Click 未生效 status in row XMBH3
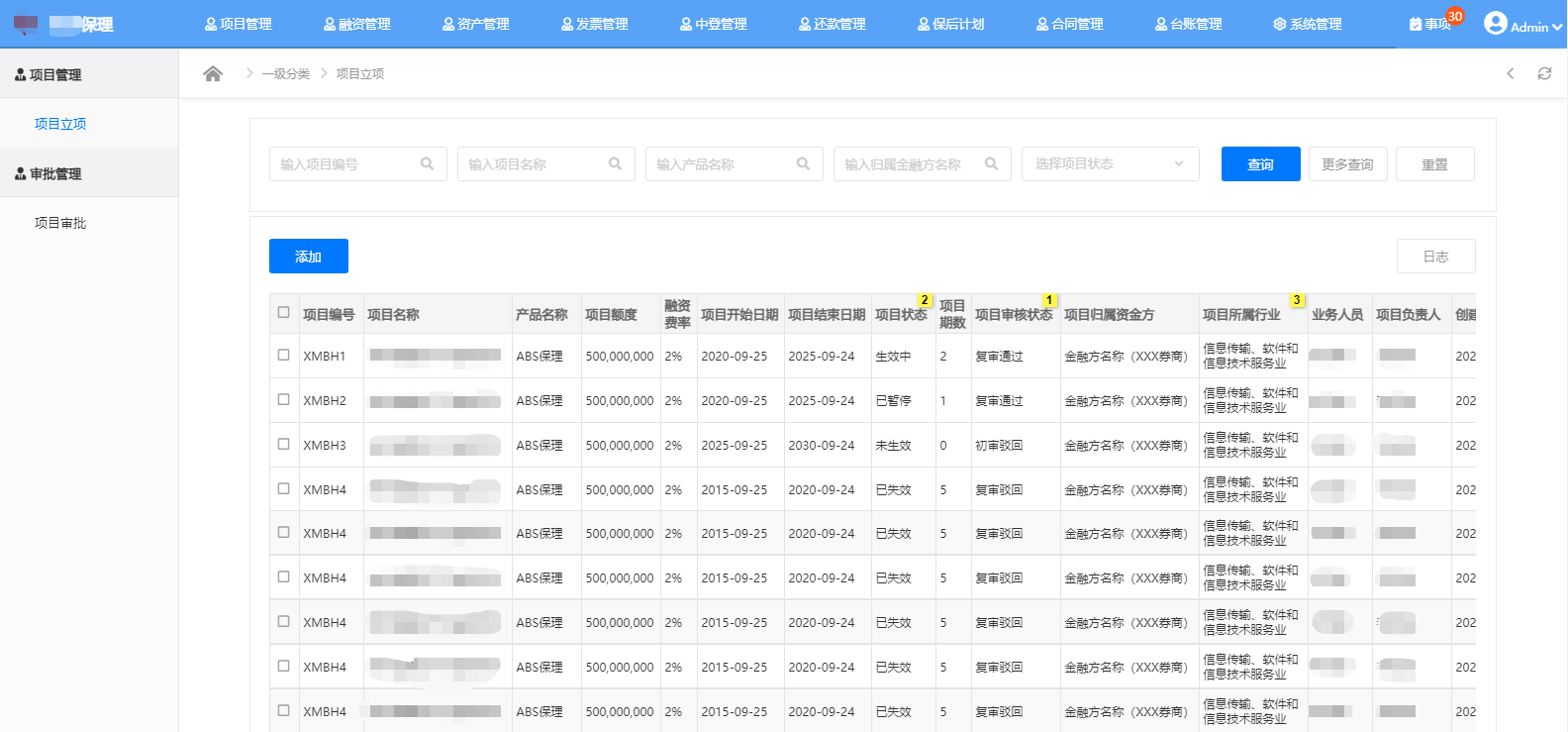 893,445
